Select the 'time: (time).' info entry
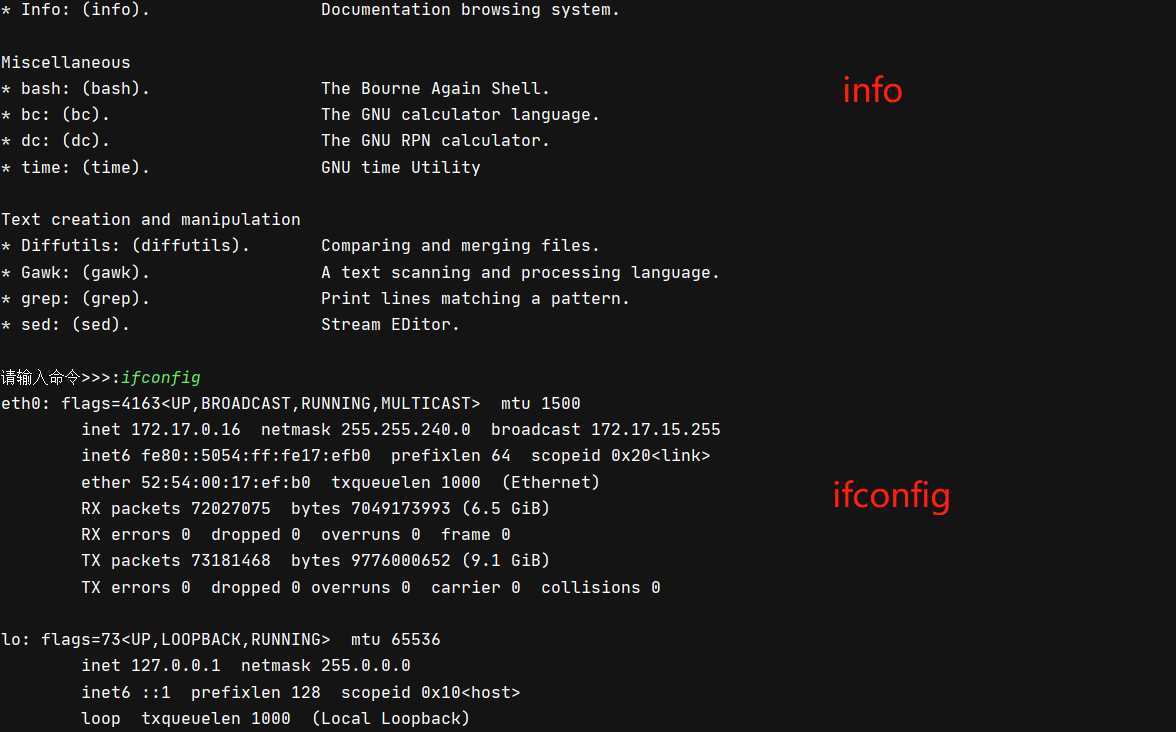The image size is (1176, 732). (x=85, y=167)
